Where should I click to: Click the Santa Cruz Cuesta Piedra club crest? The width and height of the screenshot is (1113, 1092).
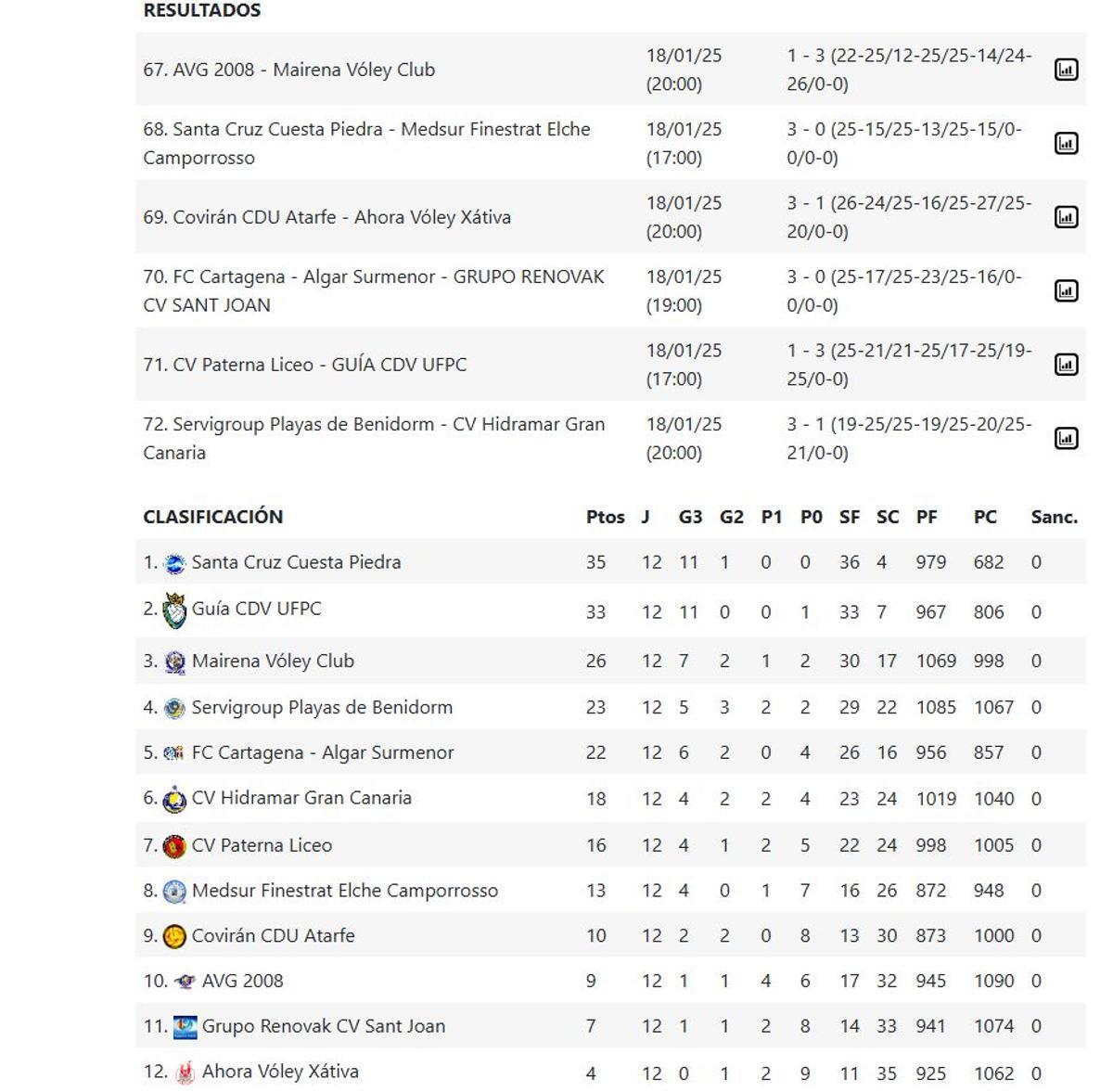[174, 561]
